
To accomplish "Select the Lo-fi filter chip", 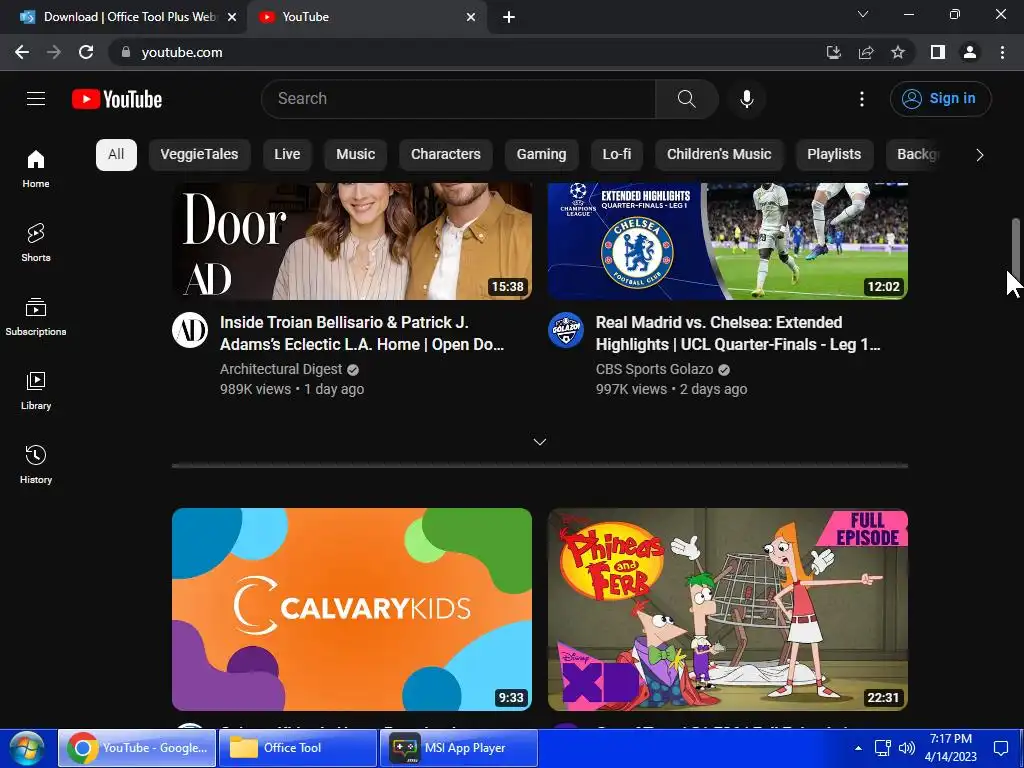I will [x=616, y=155].
